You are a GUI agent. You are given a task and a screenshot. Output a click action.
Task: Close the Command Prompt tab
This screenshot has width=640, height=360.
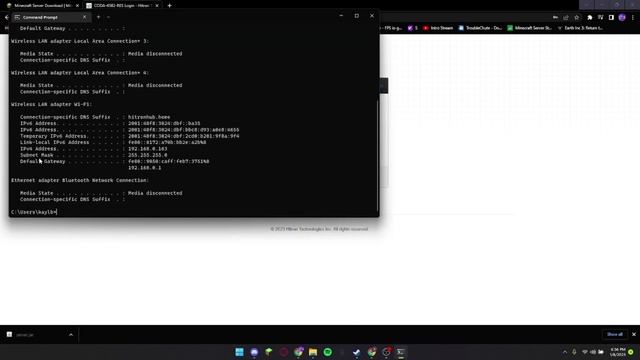pyautogui.click(x=84, y=17)
